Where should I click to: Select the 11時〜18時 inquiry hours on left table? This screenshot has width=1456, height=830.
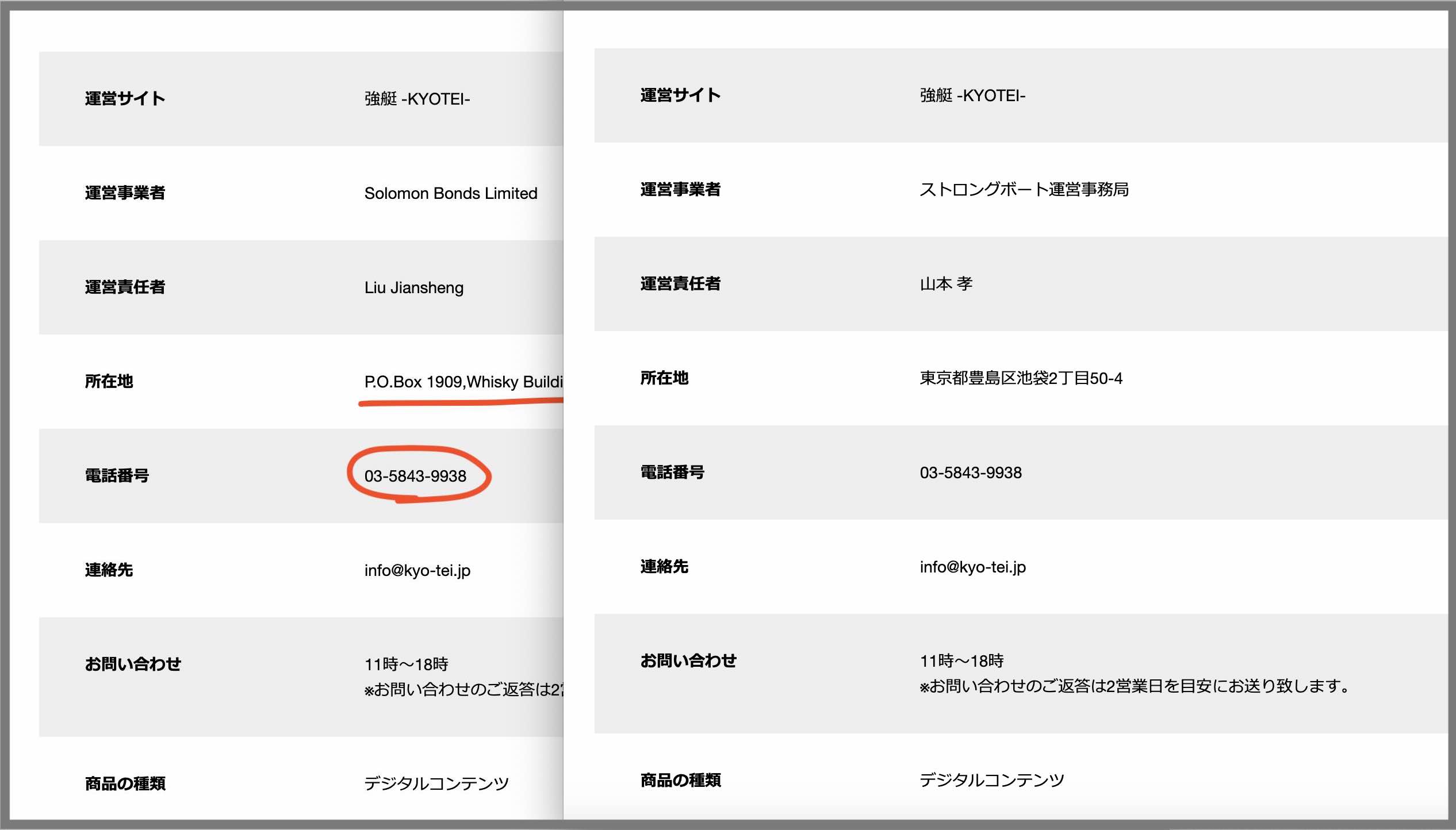408,664
